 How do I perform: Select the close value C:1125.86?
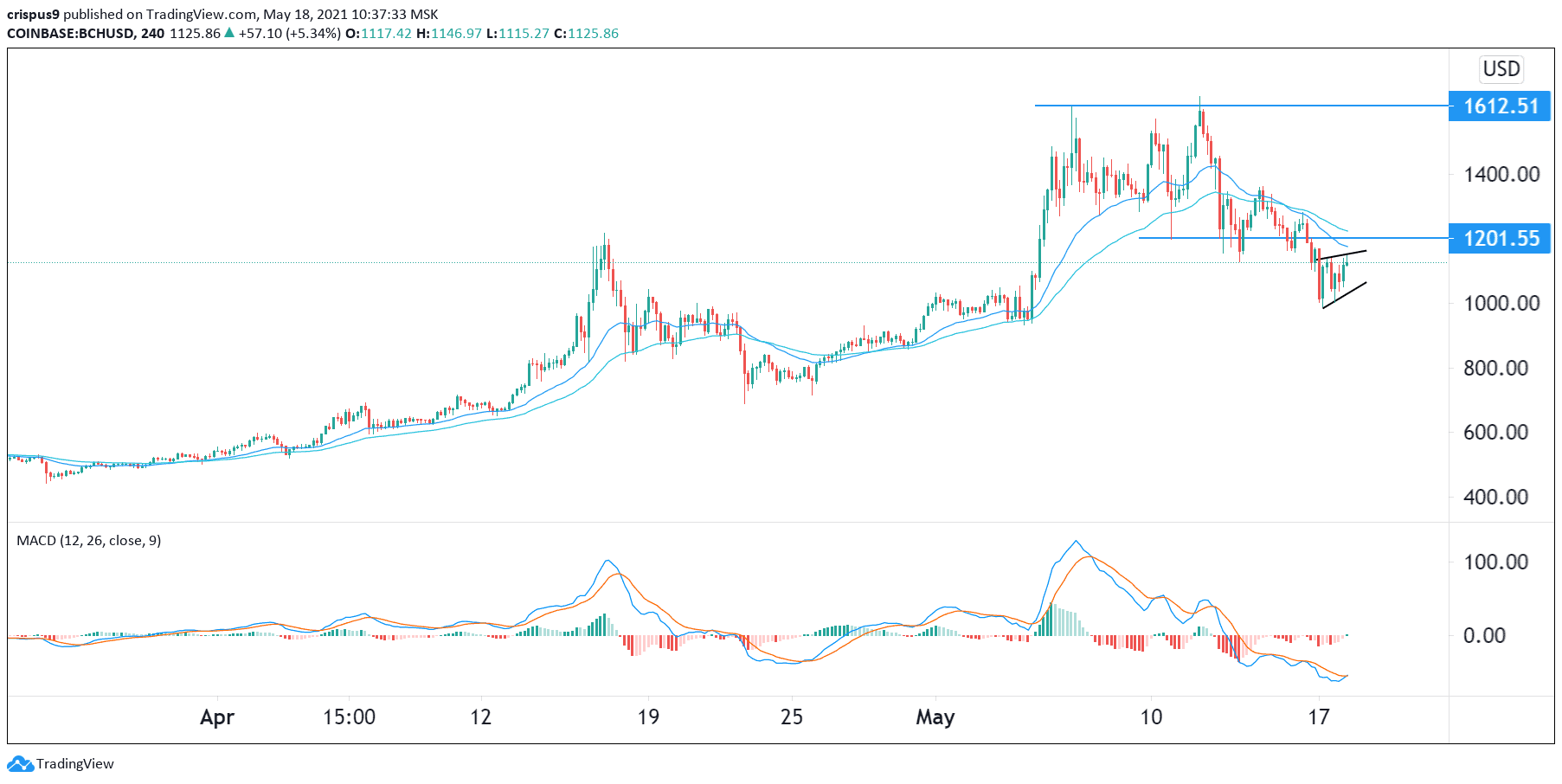586,33
